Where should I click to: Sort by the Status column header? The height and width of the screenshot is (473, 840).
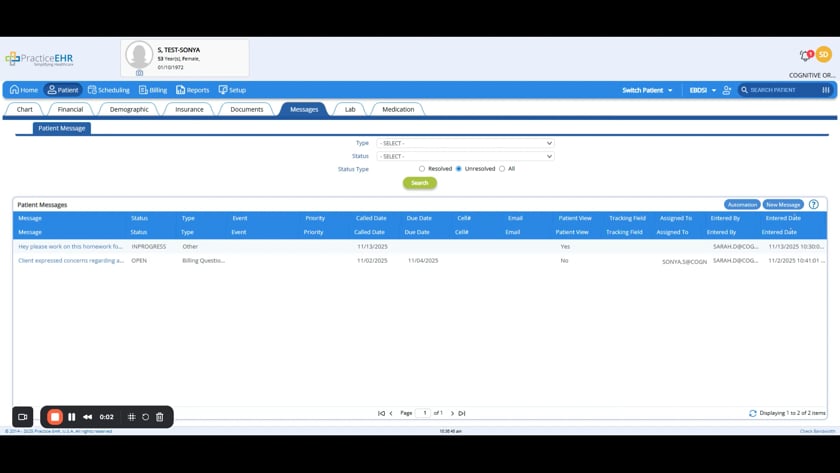coord(139,218)
